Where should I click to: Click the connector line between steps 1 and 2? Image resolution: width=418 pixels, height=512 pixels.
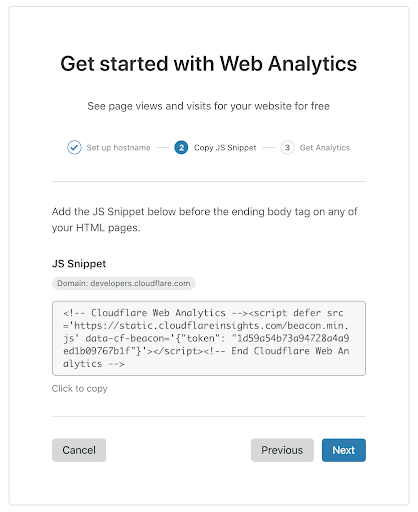(162, 148)
